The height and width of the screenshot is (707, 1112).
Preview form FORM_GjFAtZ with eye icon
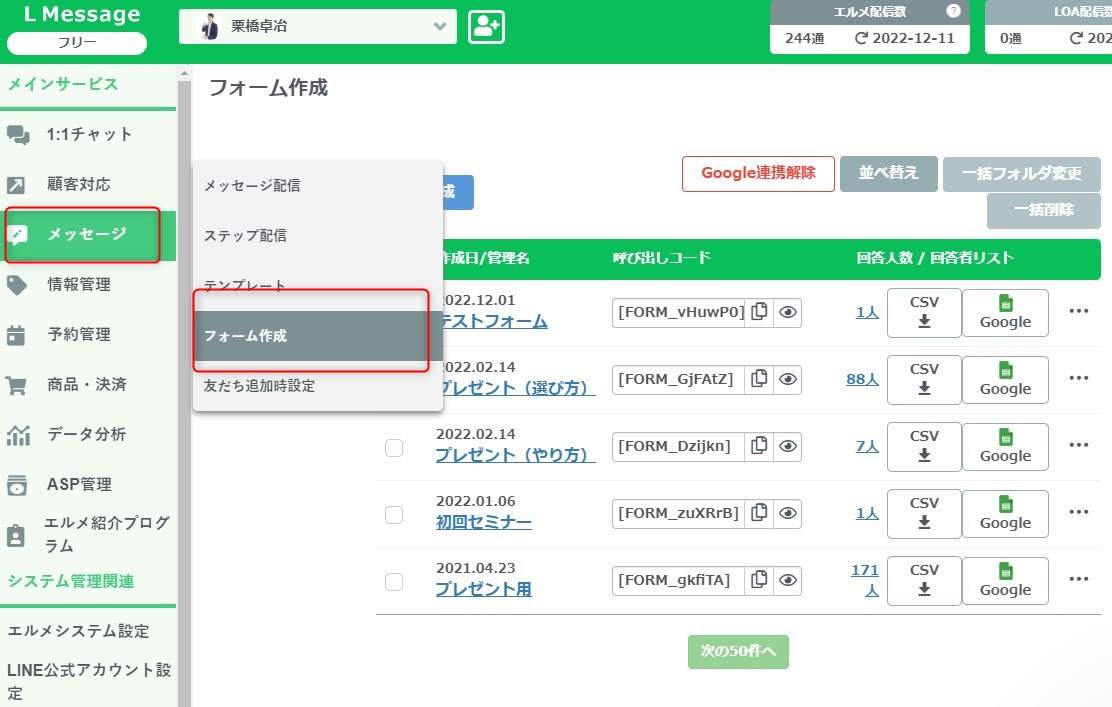coord(788,379)
